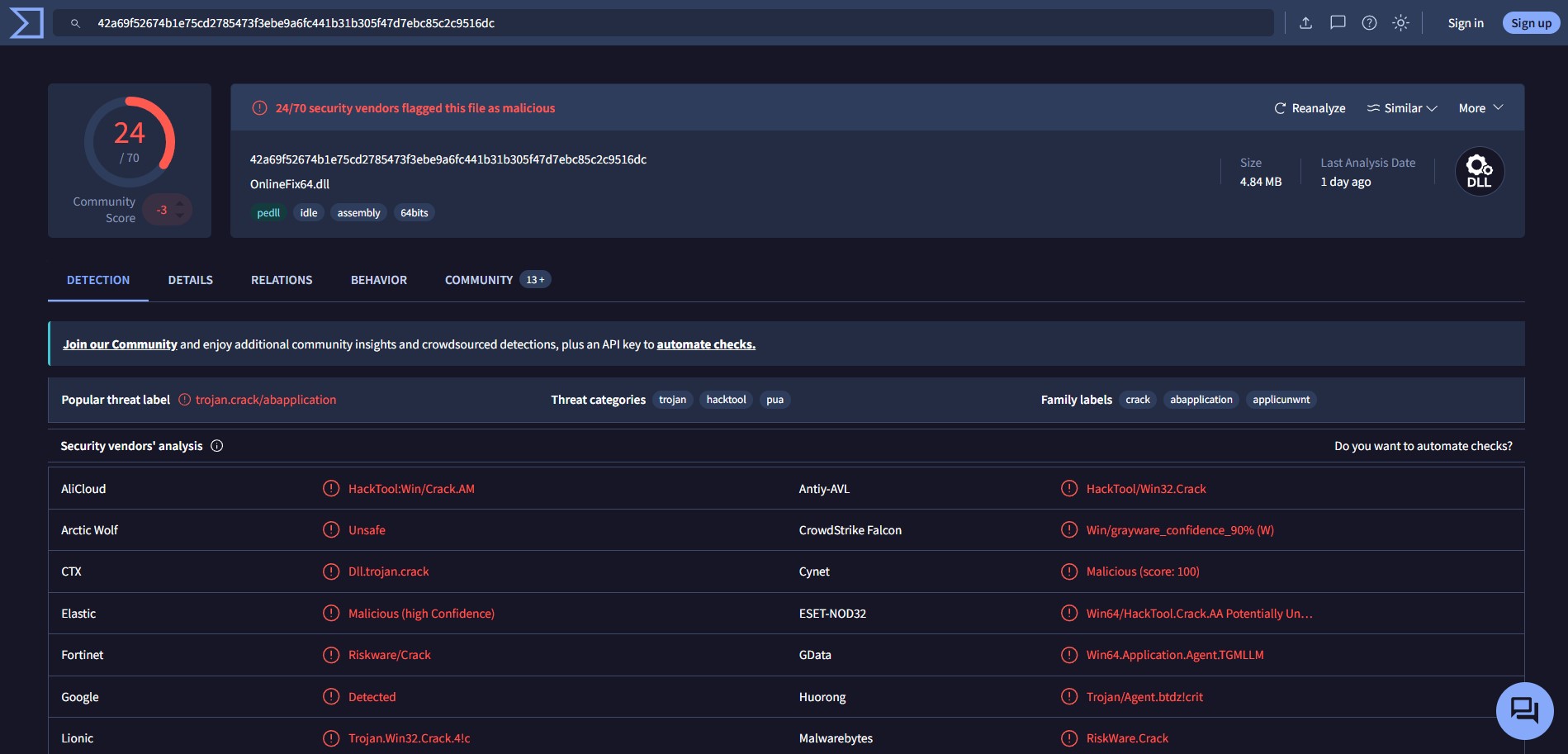Click alert icon for Google detection
Viewport: 1568px width, 754px height.
click(331, 697)
